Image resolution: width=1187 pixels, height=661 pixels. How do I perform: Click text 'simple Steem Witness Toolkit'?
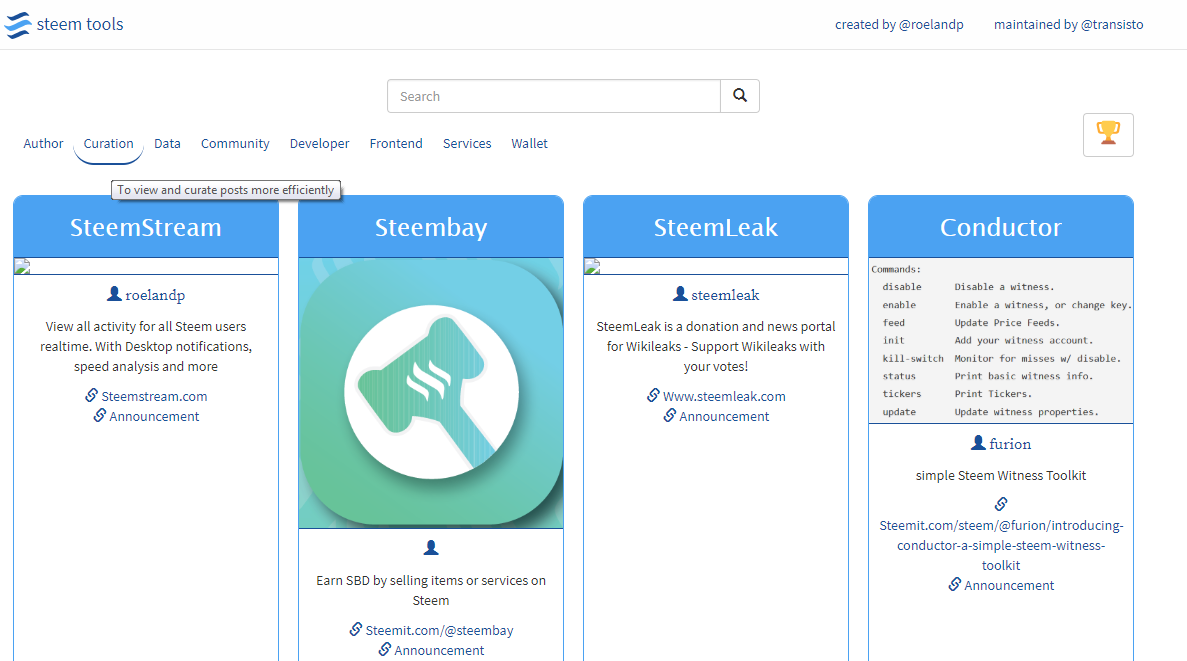pos(1001,475)
